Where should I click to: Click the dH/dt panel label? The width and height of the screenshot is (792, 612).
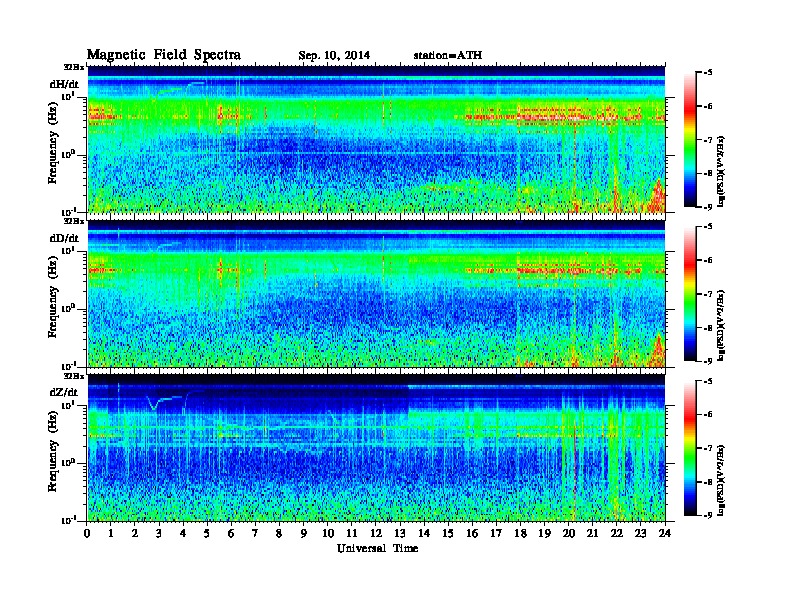pyautogui.click(x=64, y=84)
